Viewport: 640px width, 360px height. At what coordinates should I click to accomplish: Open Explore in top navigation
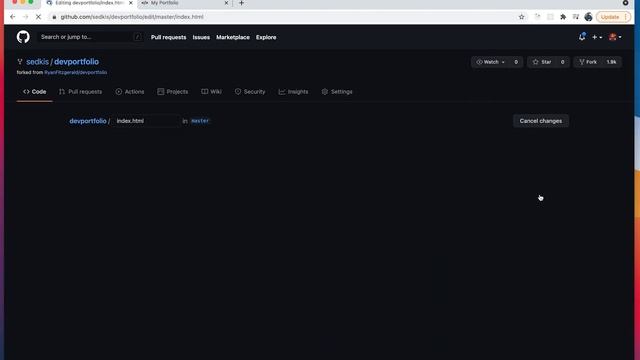tap(266, 37)
